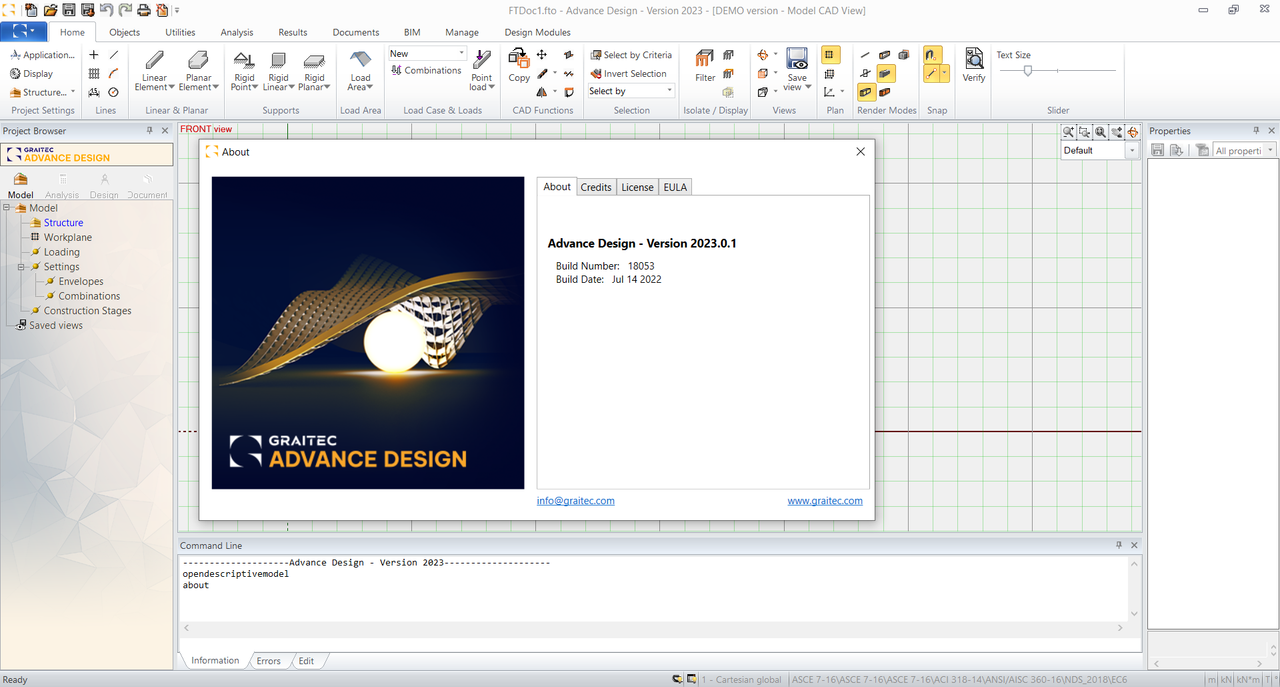Select the Linear Element tool
Screen dimensions: 1280x687
(155, 70)
